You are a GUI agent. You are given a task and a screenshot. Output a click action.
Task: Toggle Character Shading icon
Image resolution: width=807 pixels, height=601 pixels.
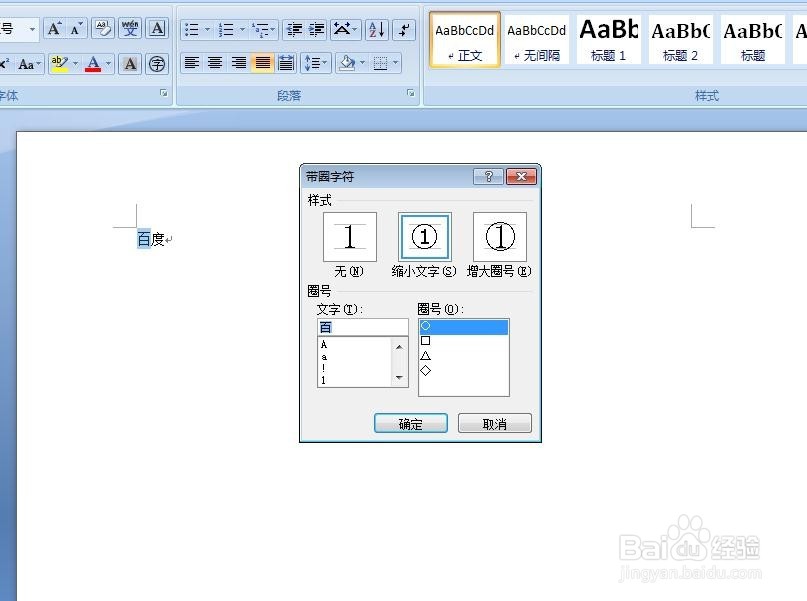[x=130, y=64]
